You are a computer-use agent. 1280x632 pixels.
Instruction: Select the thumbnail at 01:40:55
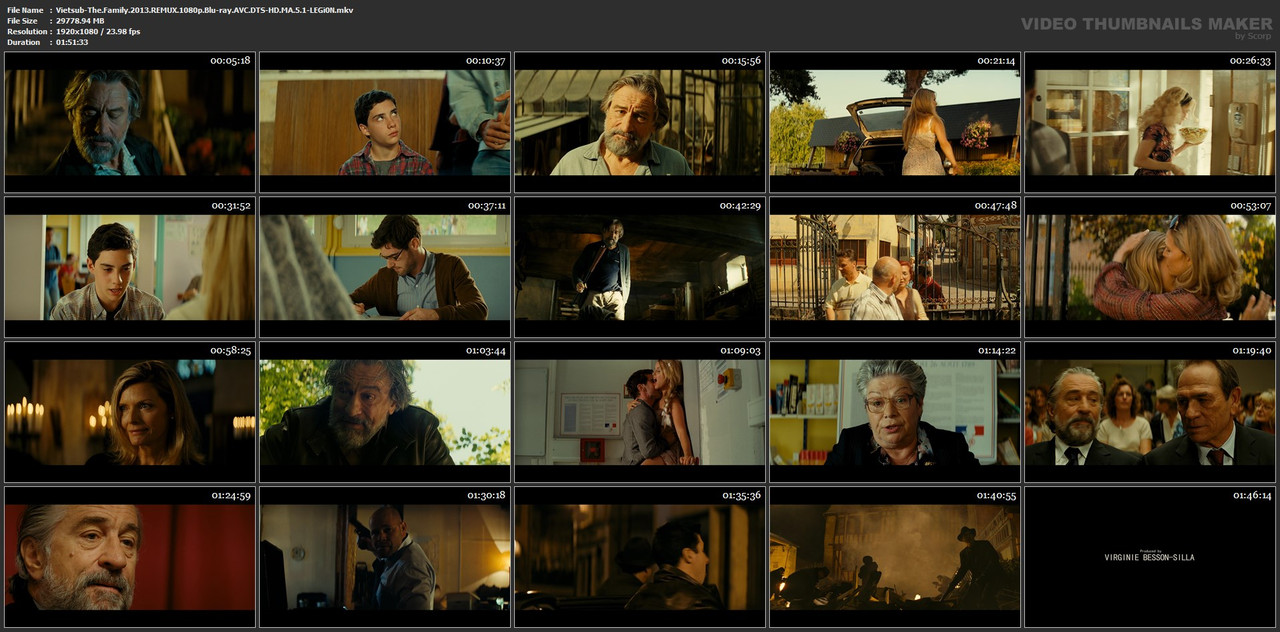(895, 557)
